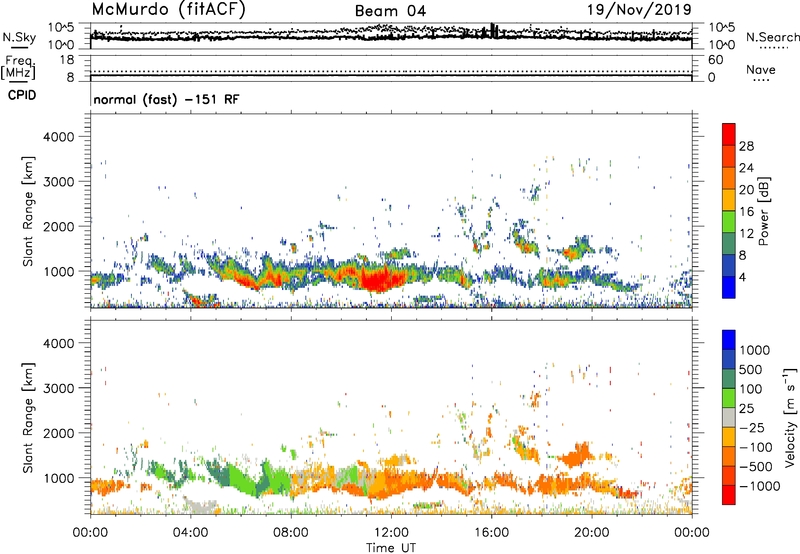Click the '12:00' time axis label

click(x=391, y=533)
